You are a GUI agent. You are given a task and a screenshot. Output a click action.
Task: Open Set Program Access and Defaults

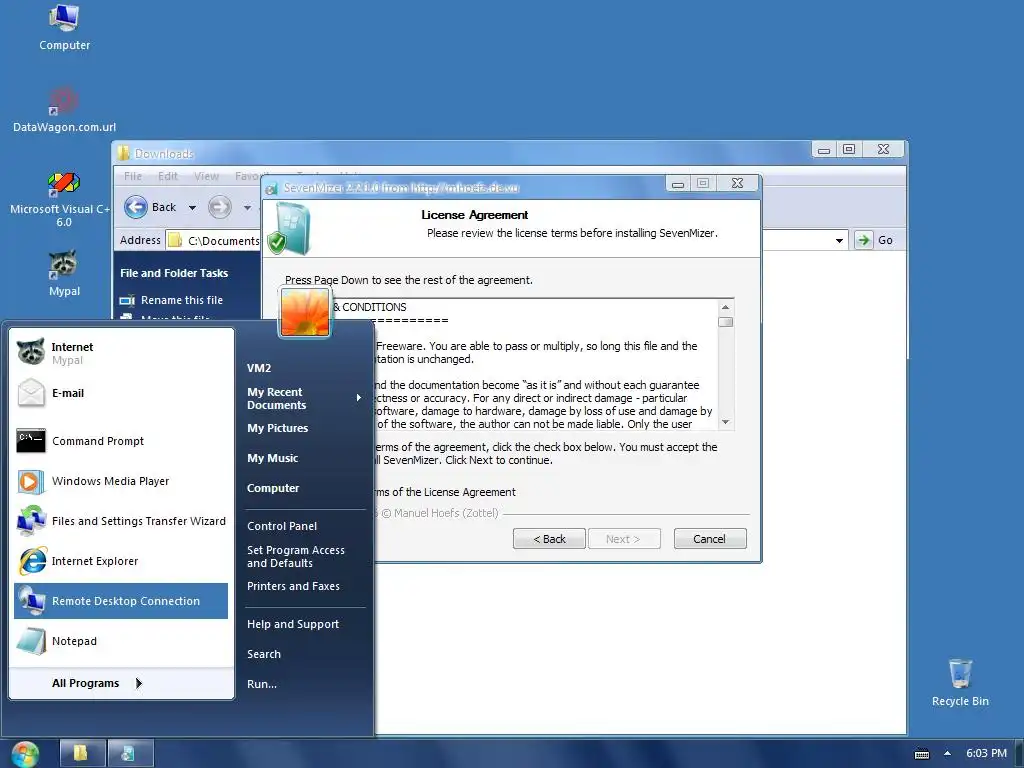click(x=296, y=556)
